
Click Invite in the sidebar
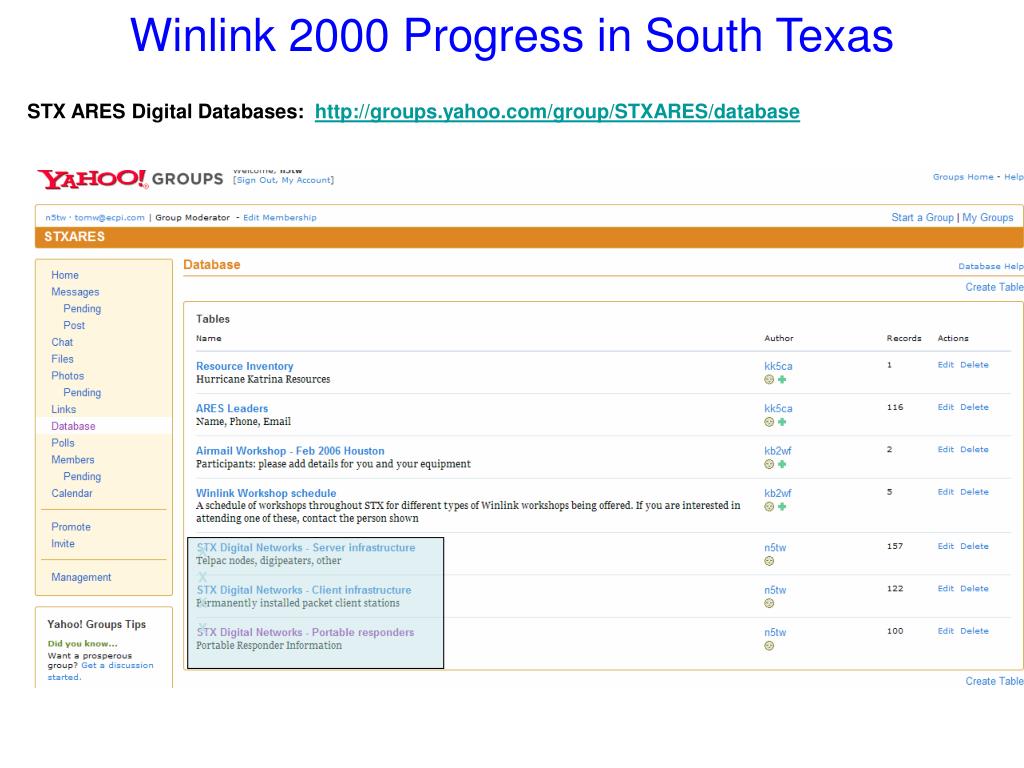click(x=63, y=544)
